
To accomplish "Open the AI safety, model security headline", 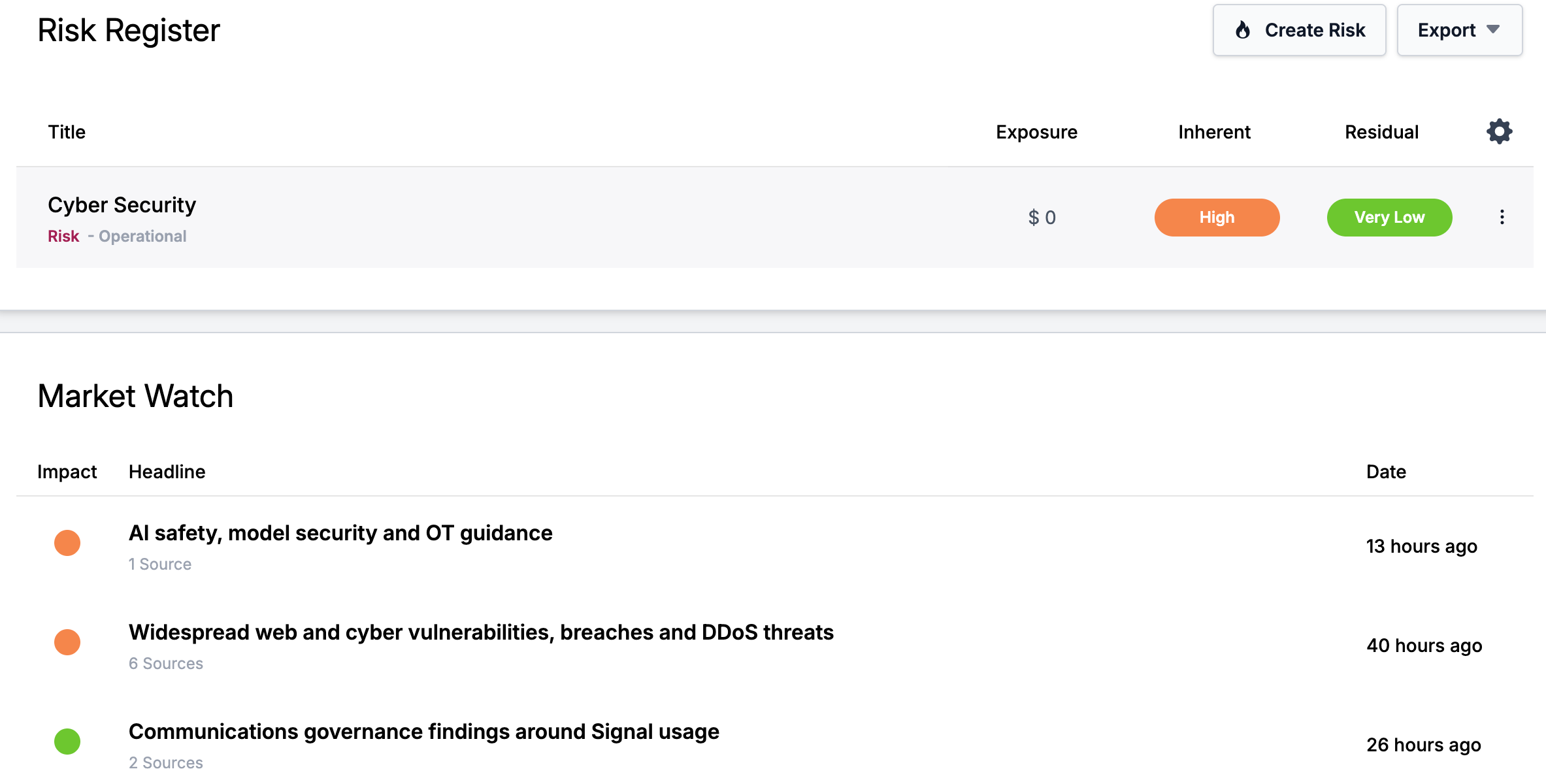I will (x=340, y=533).
